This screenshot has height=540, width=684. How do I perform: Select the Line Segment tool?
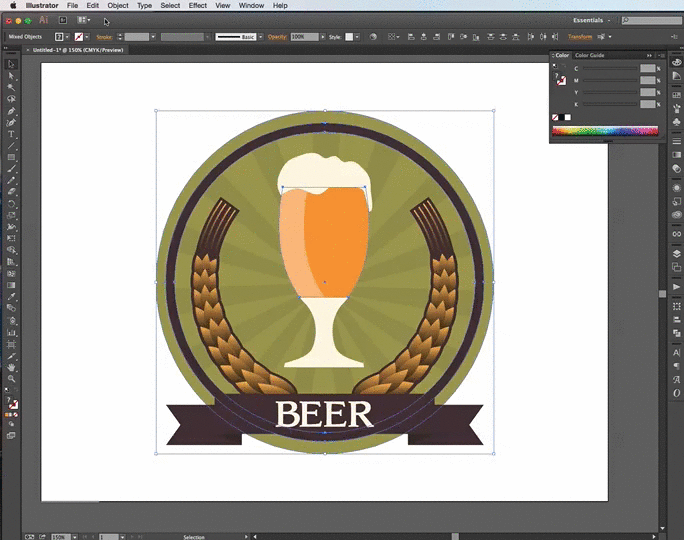click(x=11, y=146)
